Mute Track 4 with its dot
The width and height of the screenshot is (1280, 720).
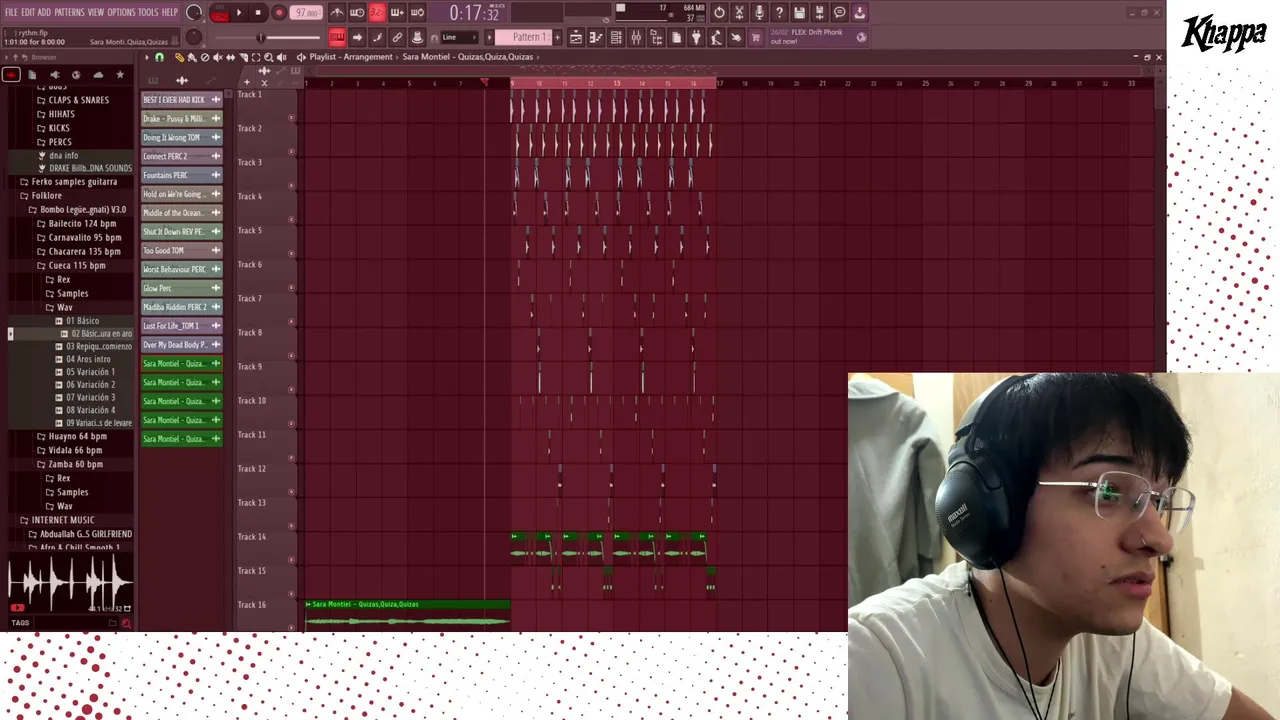(291, 220)
